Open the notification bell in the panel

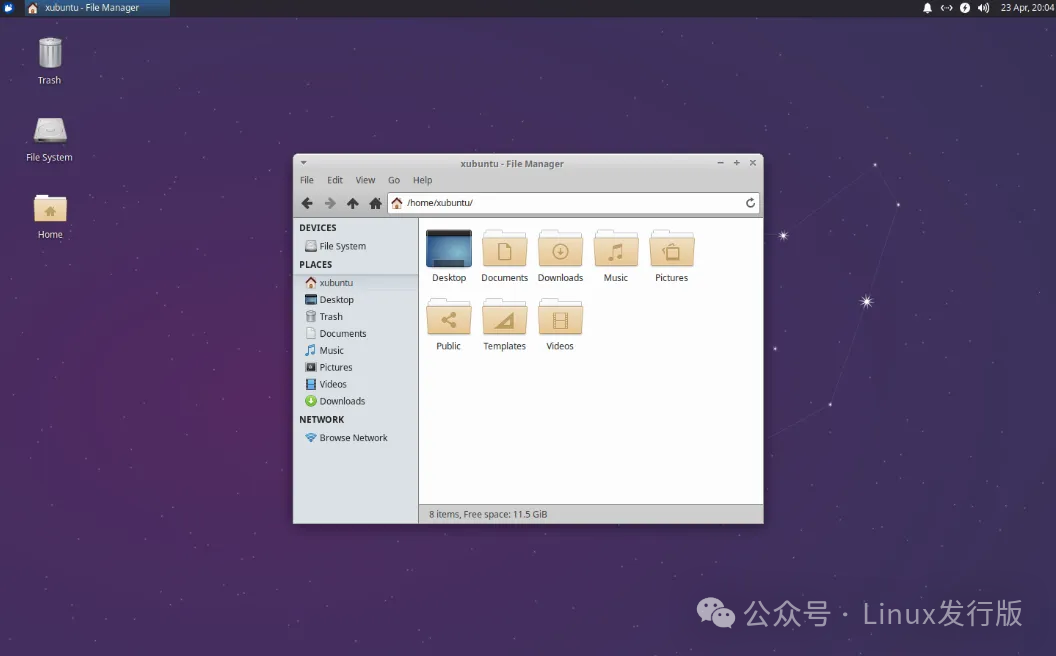pyautogui.click(x=927, y=8)
